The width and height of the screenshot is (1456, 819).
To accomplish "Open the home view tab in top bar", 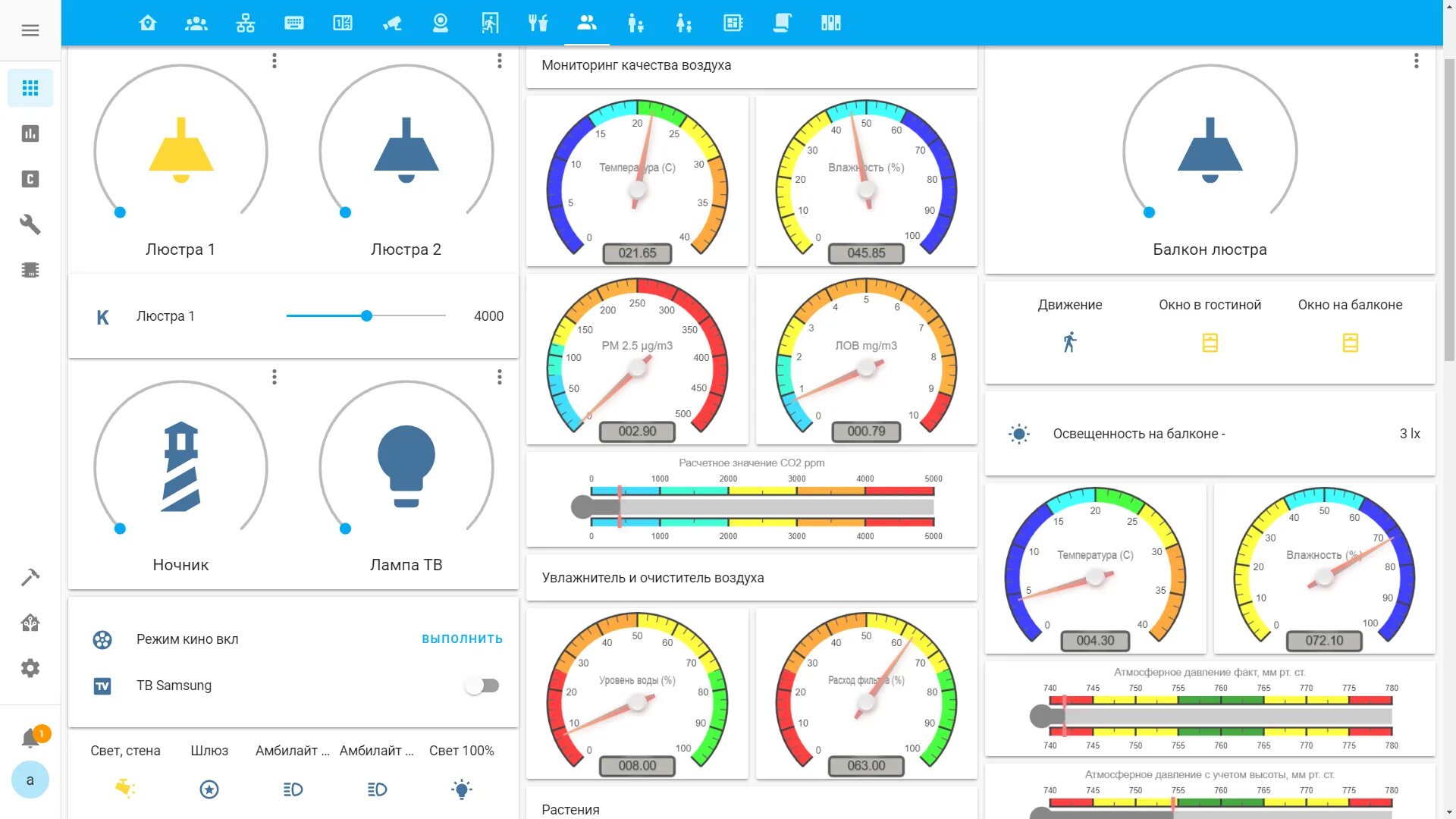I will click(148, 23).
